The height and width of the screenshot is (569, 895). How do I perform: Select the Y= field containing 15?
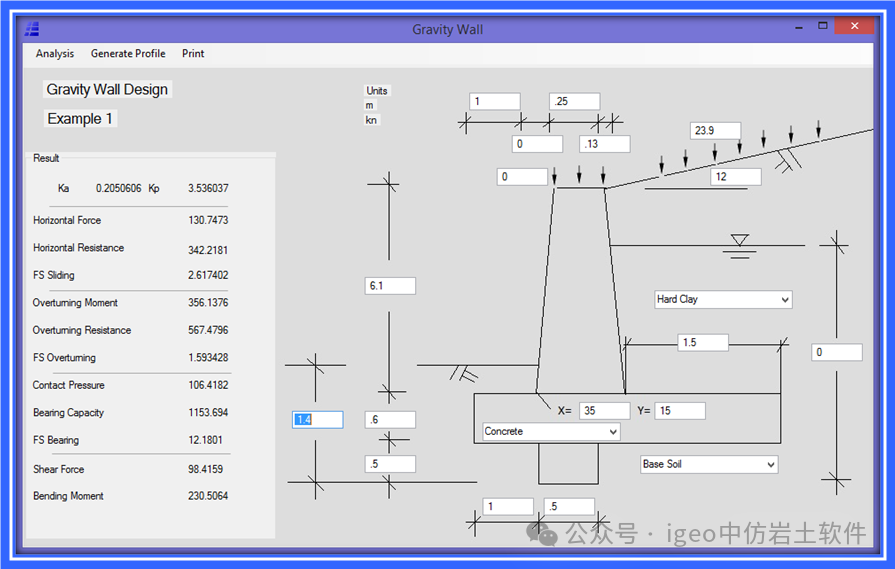679,411
